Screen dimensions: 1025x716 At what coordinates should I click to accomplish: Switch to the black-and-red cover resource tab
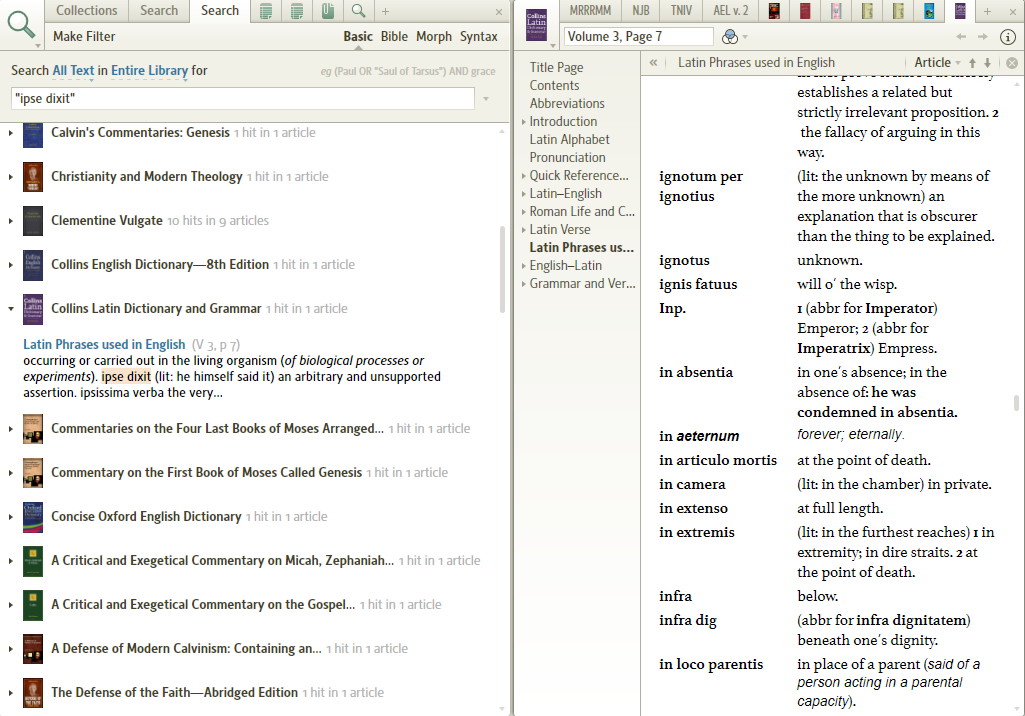[x=774, y=10]
